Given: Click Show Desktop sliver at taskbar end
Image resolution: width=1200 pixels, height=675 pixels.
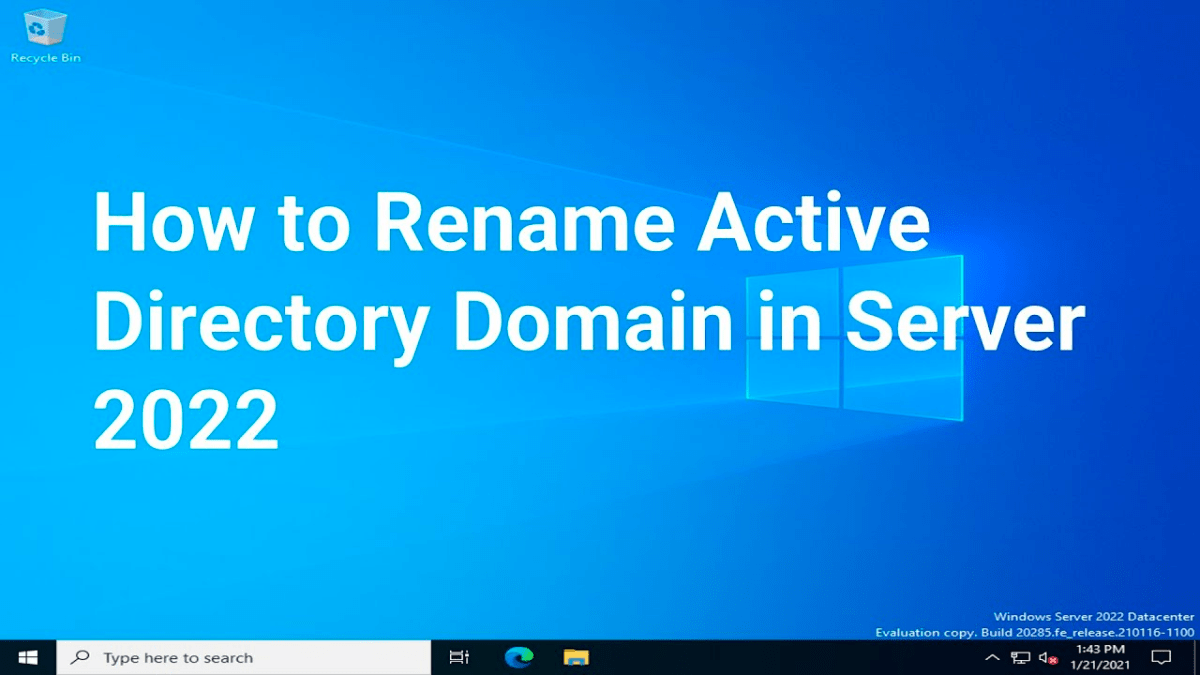Looking at the screenshot, I should [x=1196, y=657].
